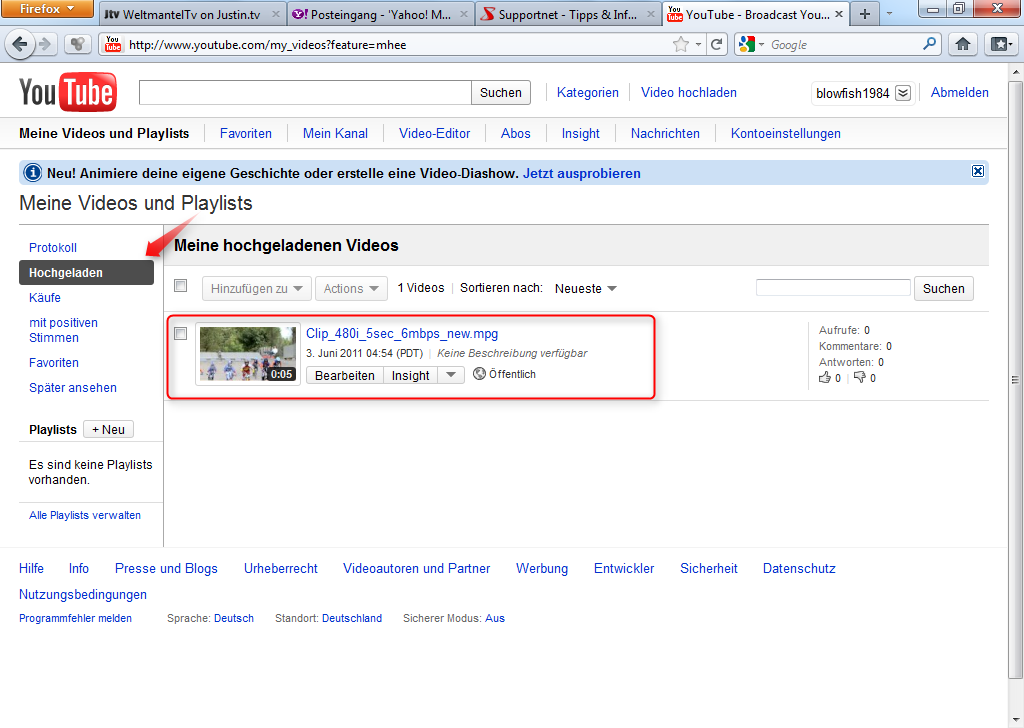The height and width of the screenshot is (728, 1024).
Task: Click the Jetzt ausprobieren link
Action: pos(581,173)
